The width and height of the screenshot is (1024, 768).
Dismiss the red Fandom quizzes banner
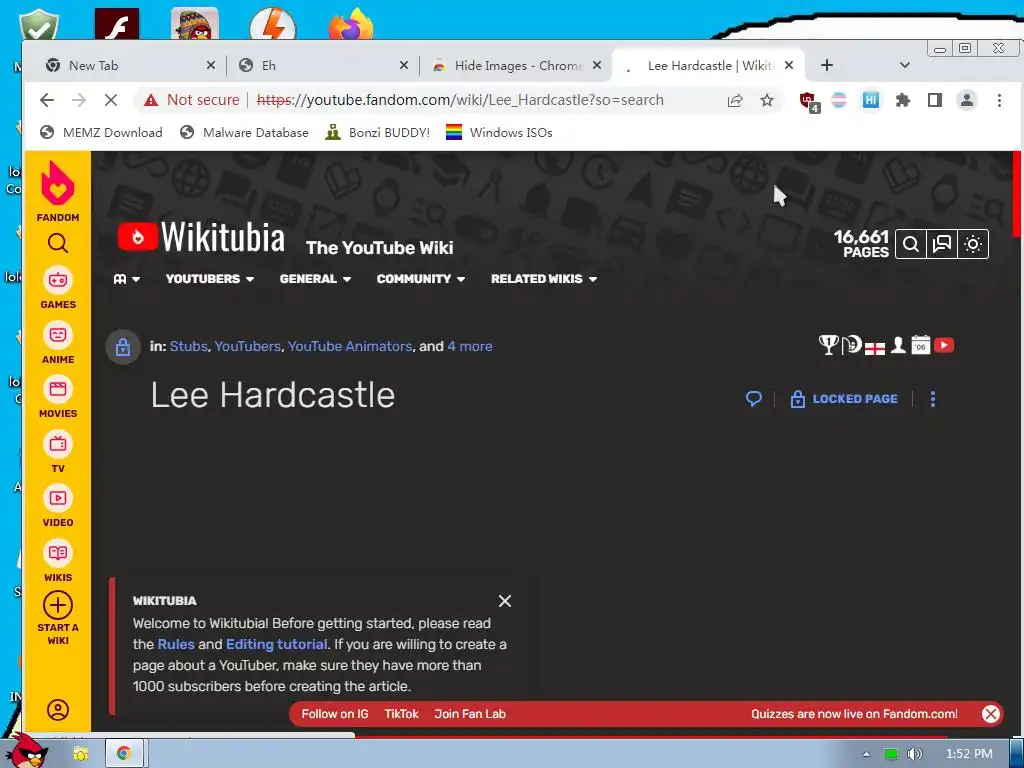(991, 714)
